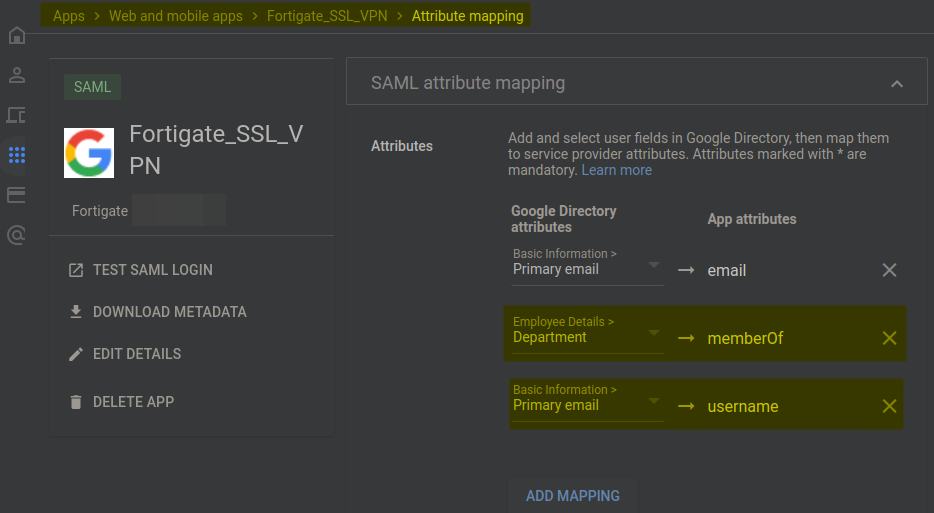Delete the username attribute mapping
The image size is (934, 513).
pyautogui.click(x=889, y=406)
